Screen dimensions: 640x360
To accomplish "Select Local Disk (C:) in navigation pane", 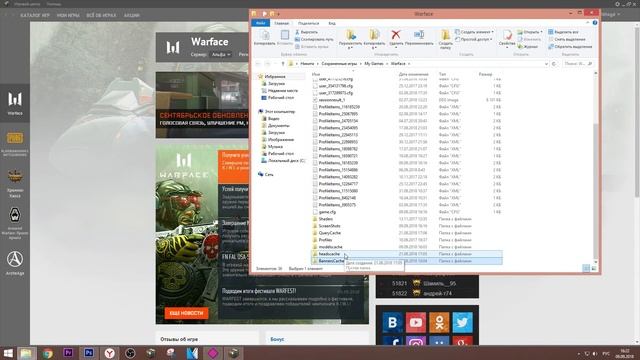I will (283, 160).
